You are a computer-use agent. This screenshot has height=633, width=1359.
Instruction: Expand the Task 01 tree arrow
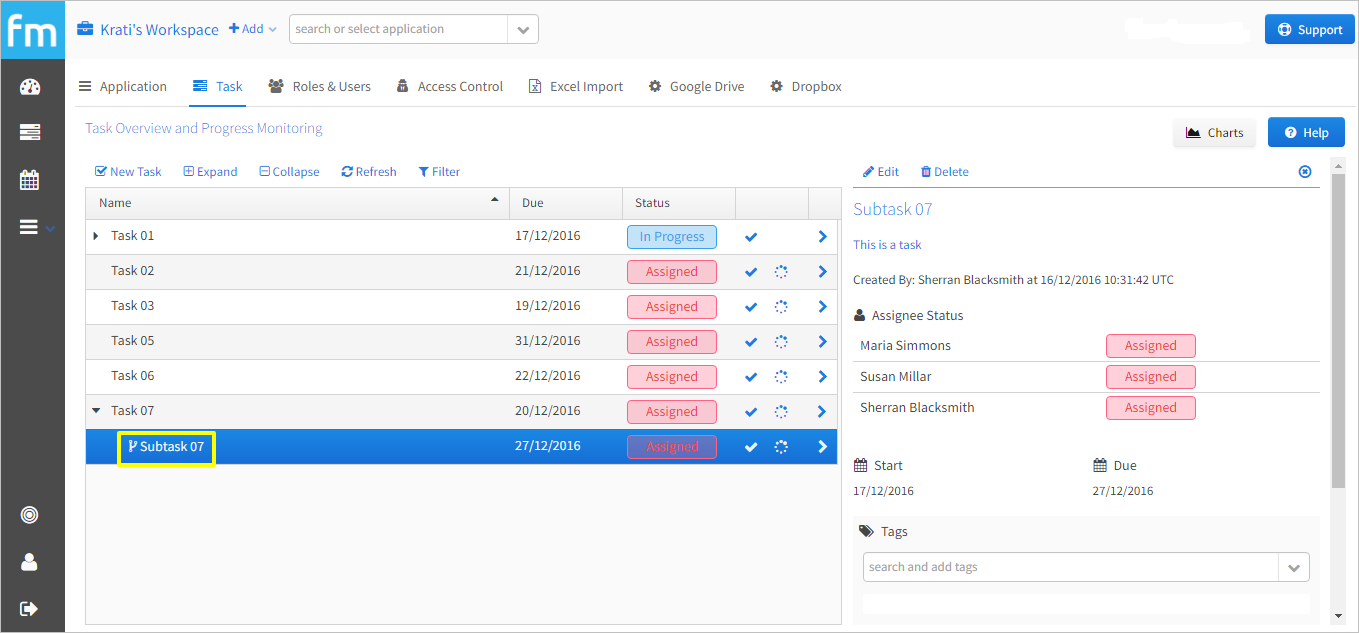96,236
